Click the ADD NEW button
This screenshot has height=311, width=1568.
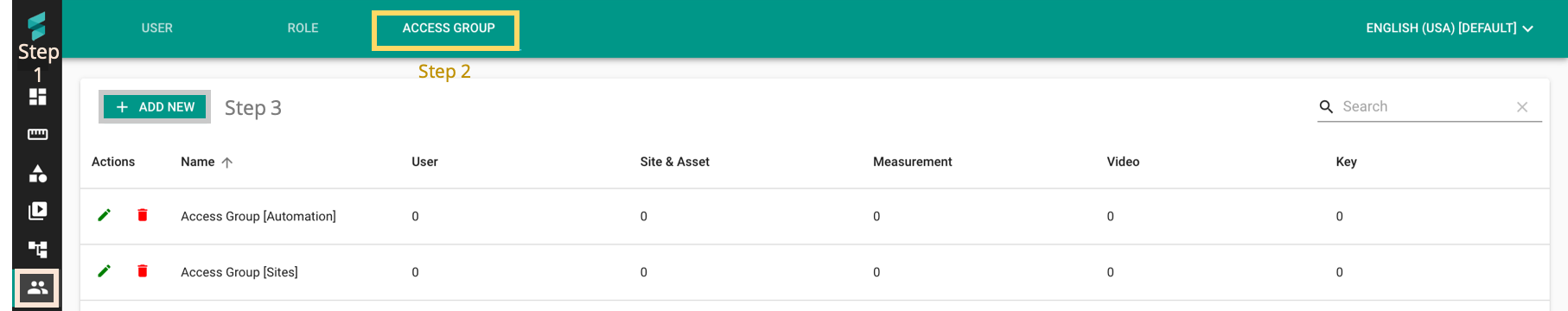155,107
